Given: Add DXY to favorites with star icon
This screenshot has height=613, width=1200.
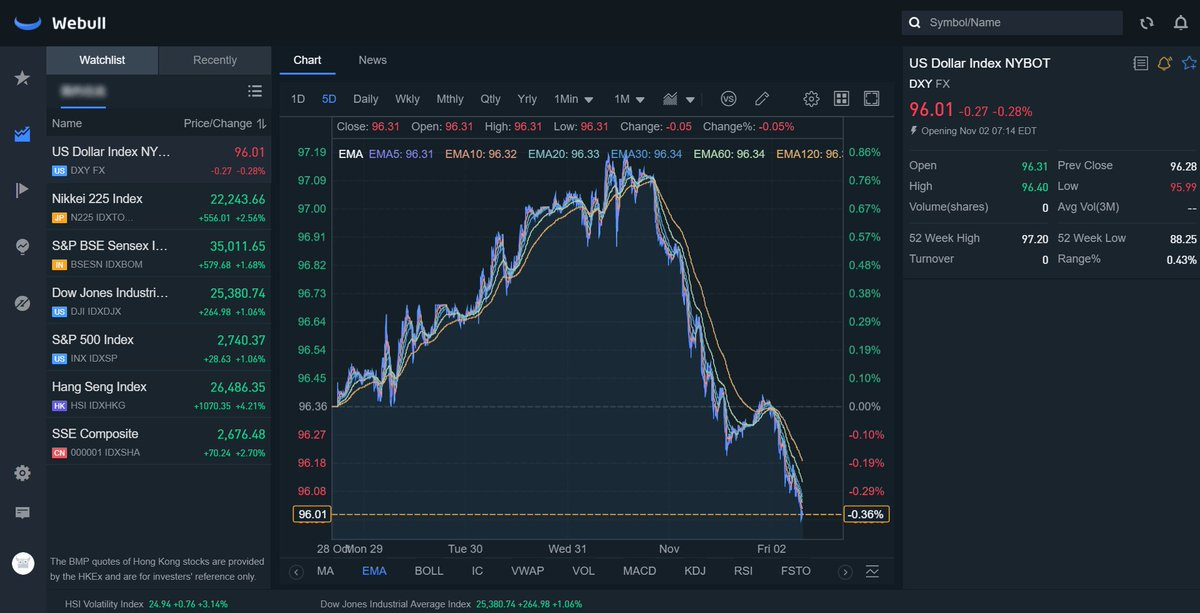Looking at the screenshot, I should [1189, 63].
